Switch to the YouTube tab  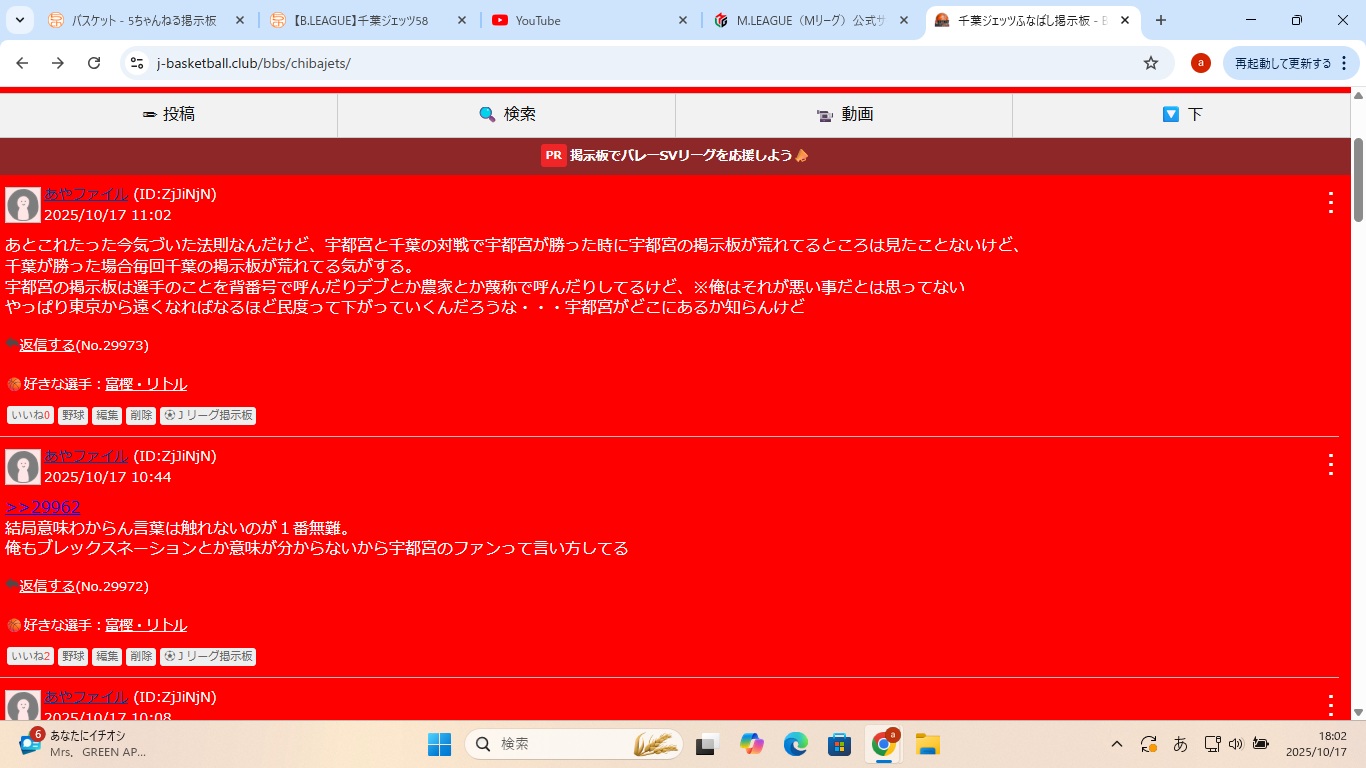590,20
